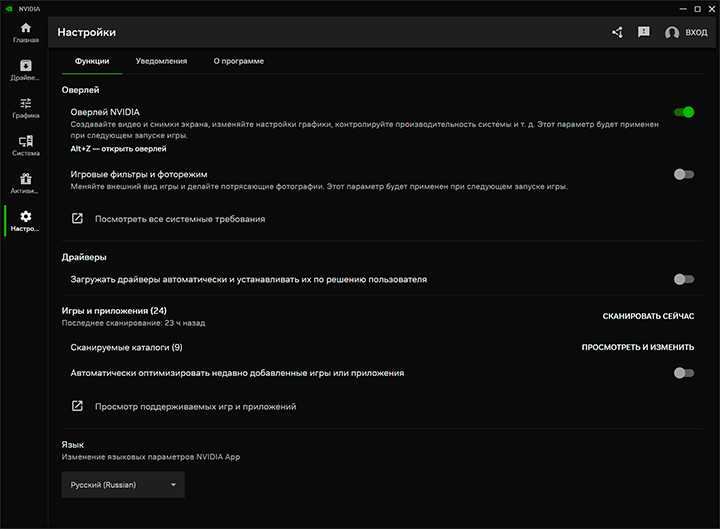720x529 pixels.
Task: Click external link icon for поддерживаемых игр
Action: point(77,406)
